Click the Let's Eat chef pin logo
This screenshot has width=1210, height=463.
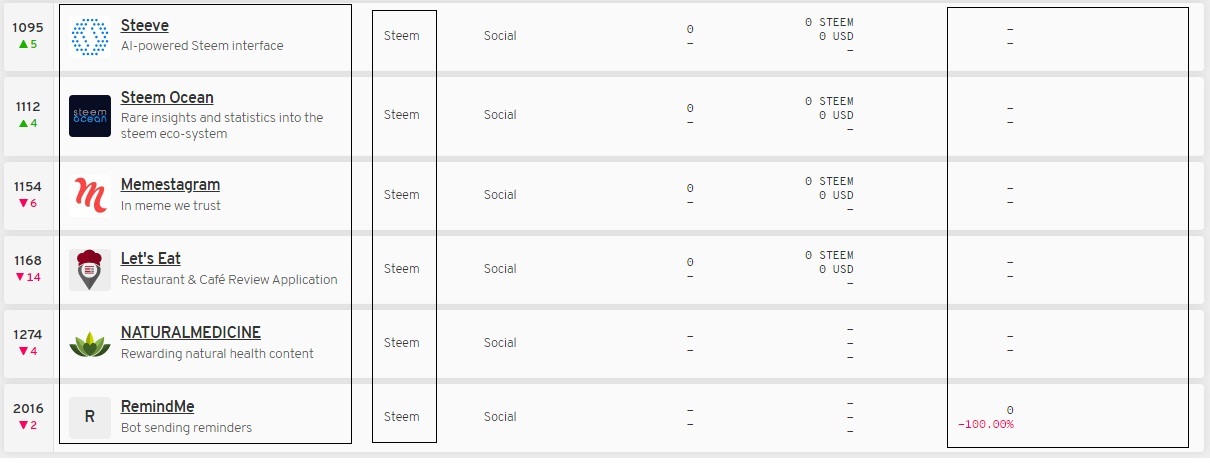(x=90, y=269)
